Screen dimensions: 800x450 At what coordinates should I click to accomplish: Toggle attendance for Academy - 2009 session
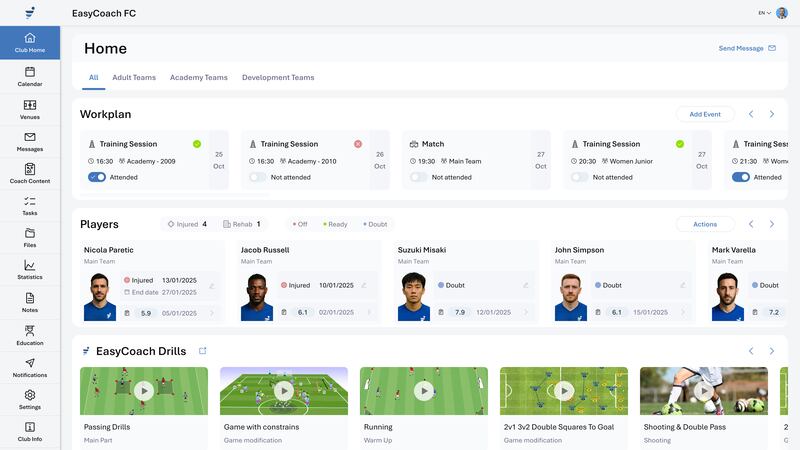[x=97, y=177]
